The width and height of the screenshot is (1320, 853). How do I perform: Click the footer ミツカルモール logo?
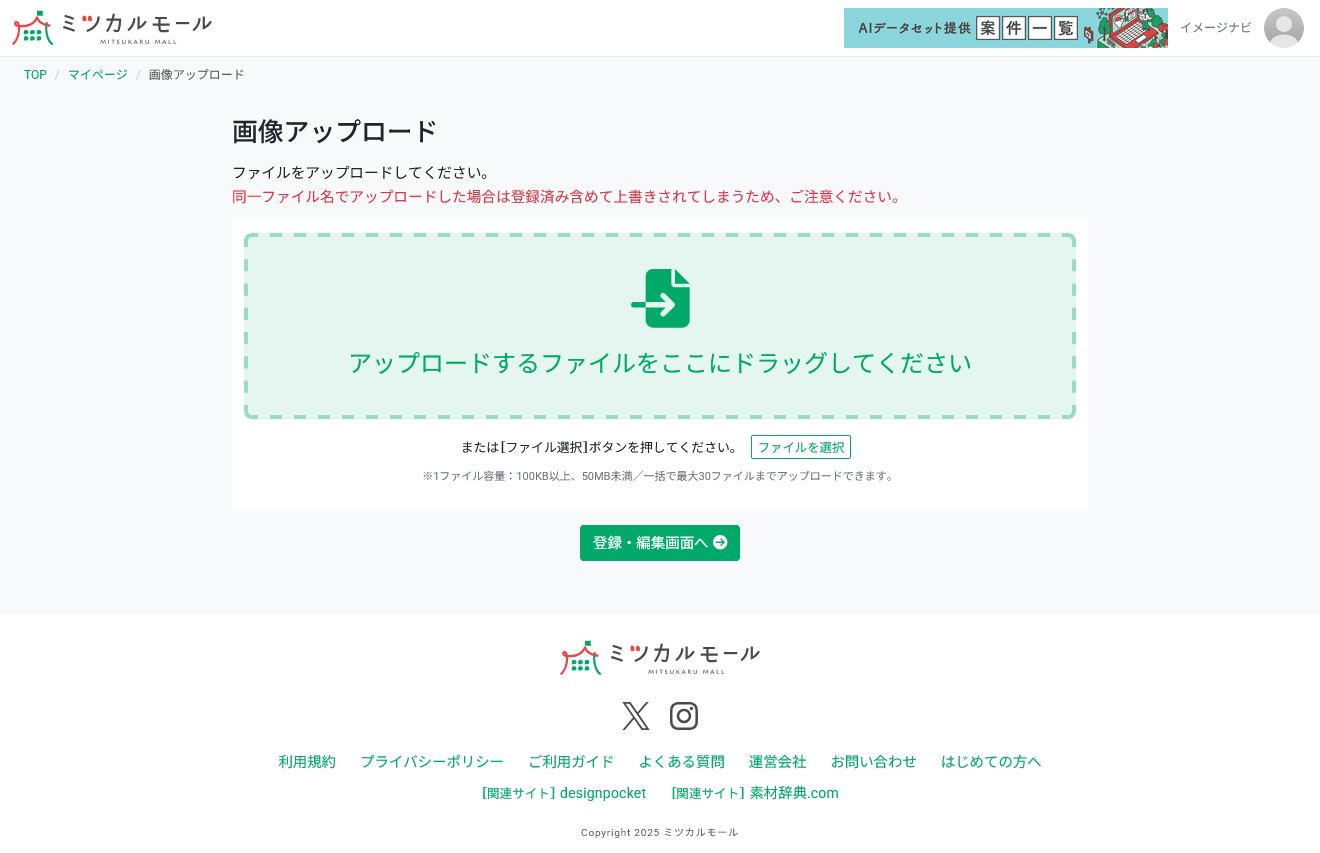click(x=660, y=658)
